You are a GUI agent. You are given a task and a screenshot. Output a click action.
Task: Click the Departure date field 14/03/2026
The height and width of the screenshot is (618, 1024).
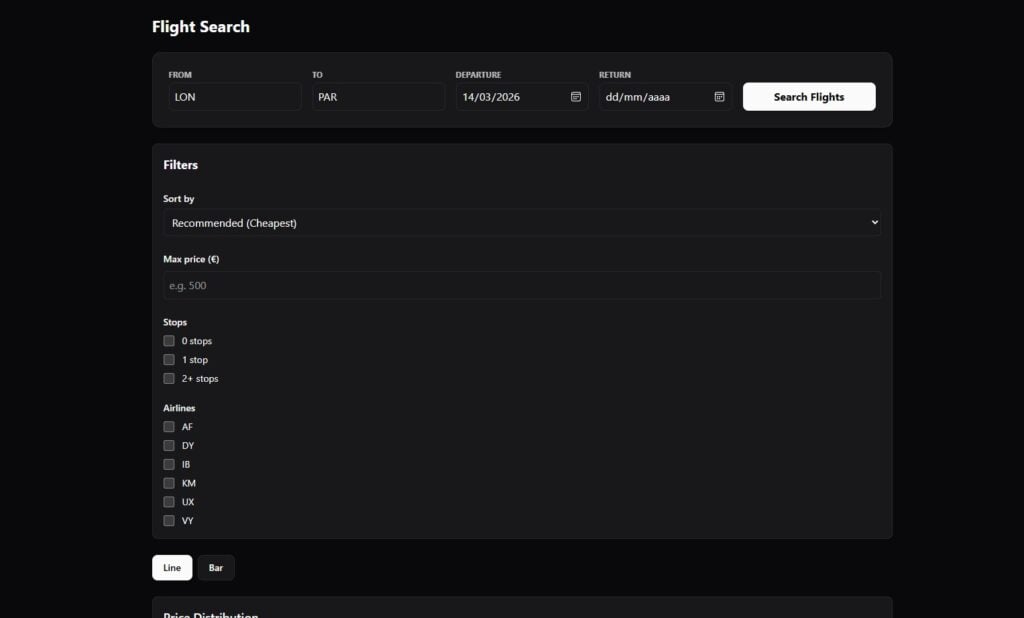pyautogui.click(x=522, y=97)
